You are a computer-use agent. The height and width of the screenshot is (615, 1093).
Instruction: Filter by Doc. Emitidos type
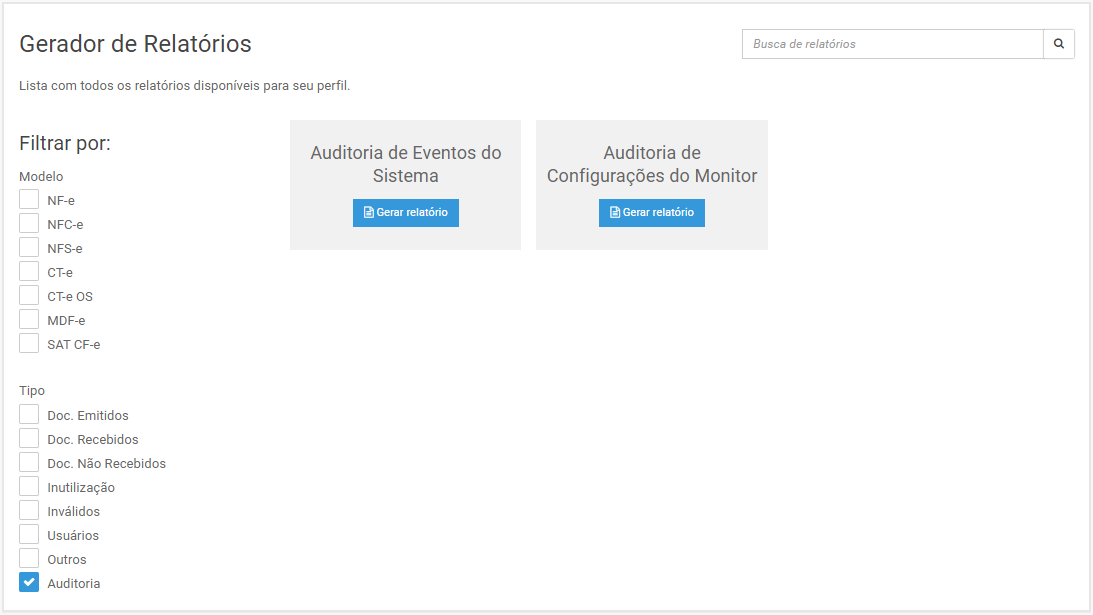tap(29, 415)
